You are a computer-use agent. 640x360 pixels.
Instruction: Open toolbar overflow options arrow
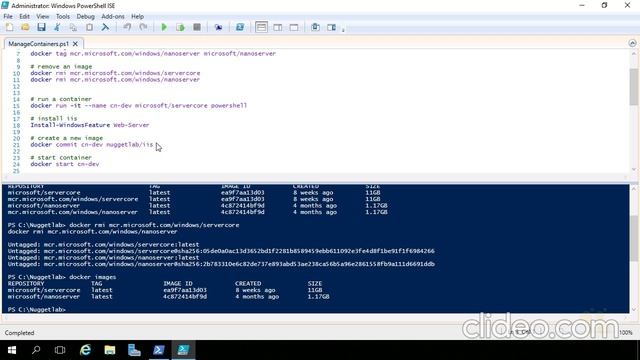[x=343, y=29]
